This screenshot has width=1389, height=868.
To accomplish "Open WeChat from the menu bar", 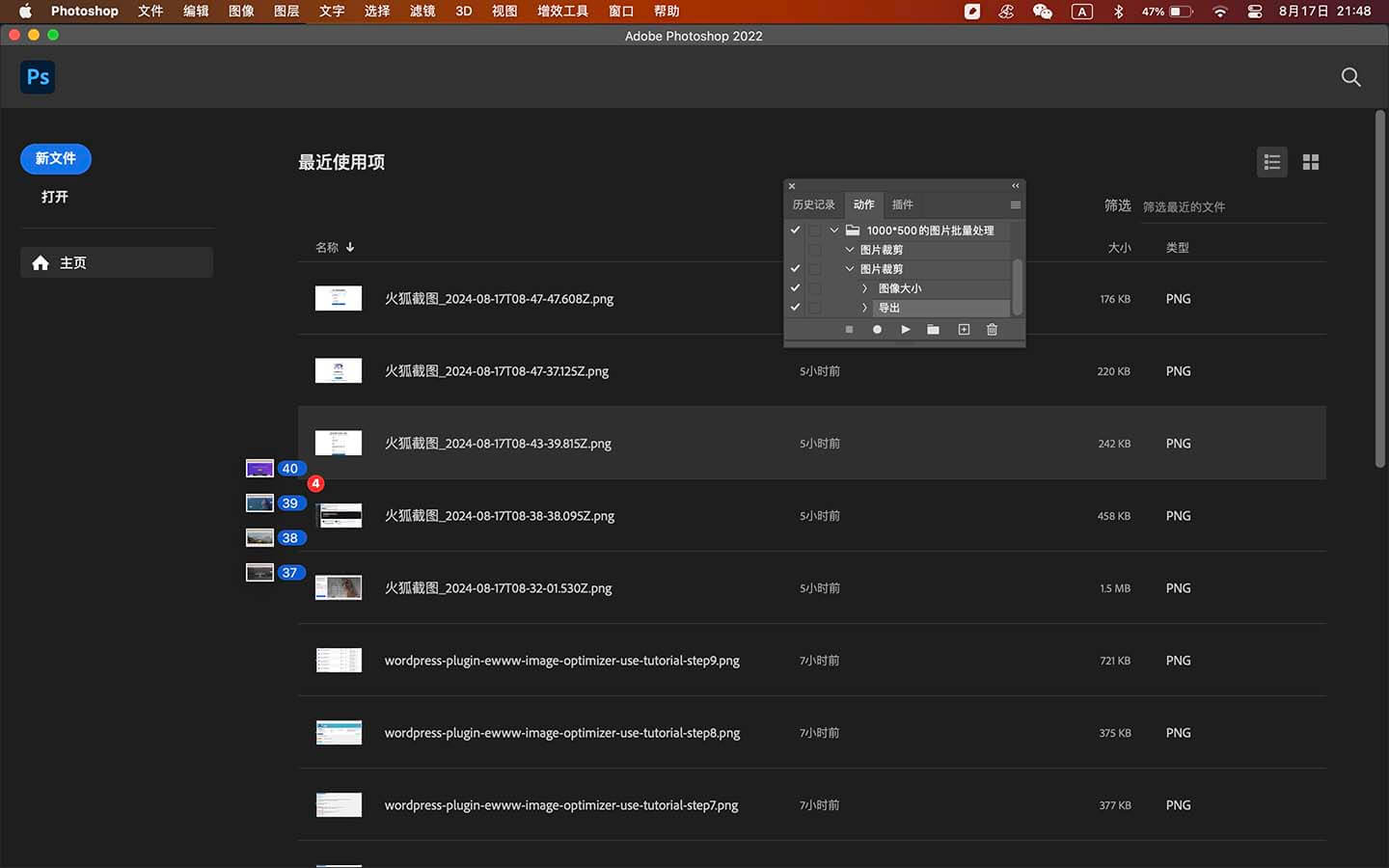I will point(1043,11).
